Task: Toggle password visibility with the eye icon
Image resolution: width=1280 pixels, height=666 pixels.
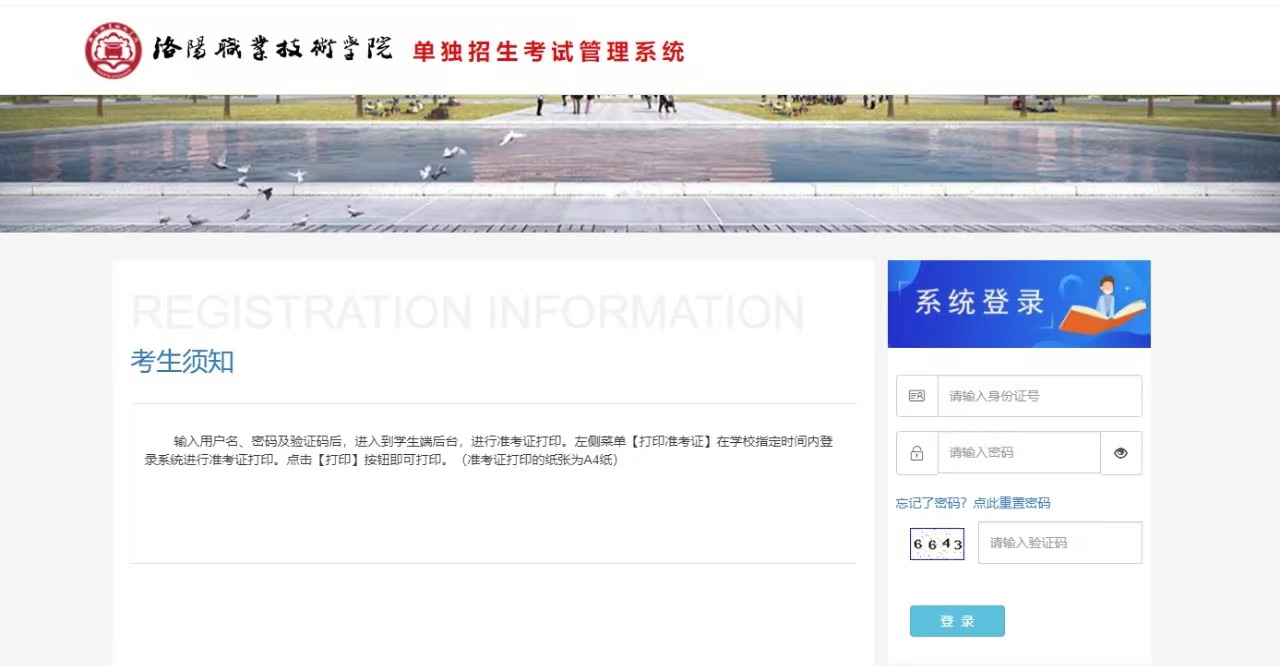Action: coord(1121,453)
